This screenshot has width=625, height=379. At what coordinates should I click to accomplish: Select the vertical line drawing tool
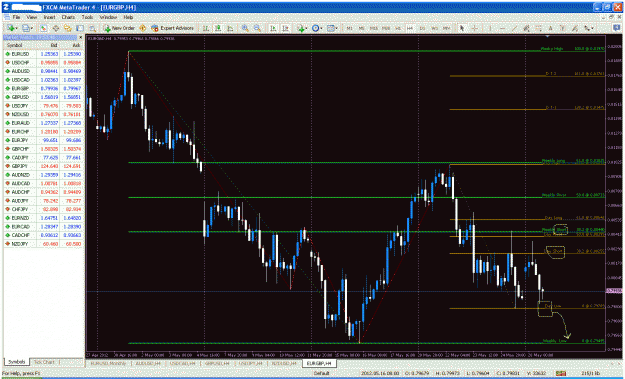coord(490,28)
